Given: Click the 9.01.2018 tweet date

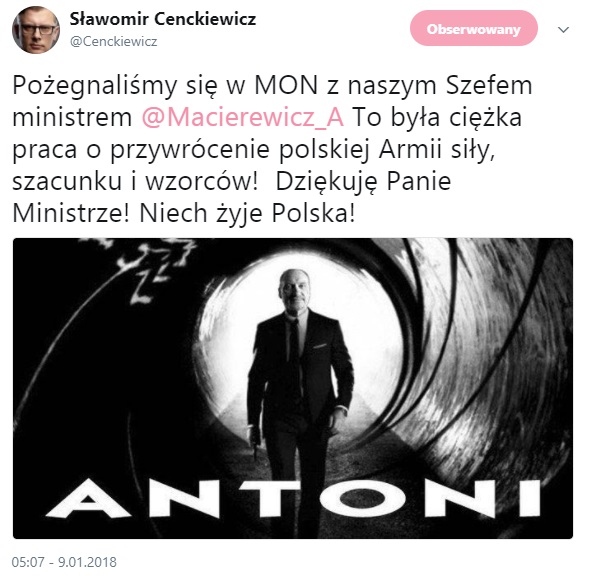Looking at the screenshot, I should [x=87, y=562].
